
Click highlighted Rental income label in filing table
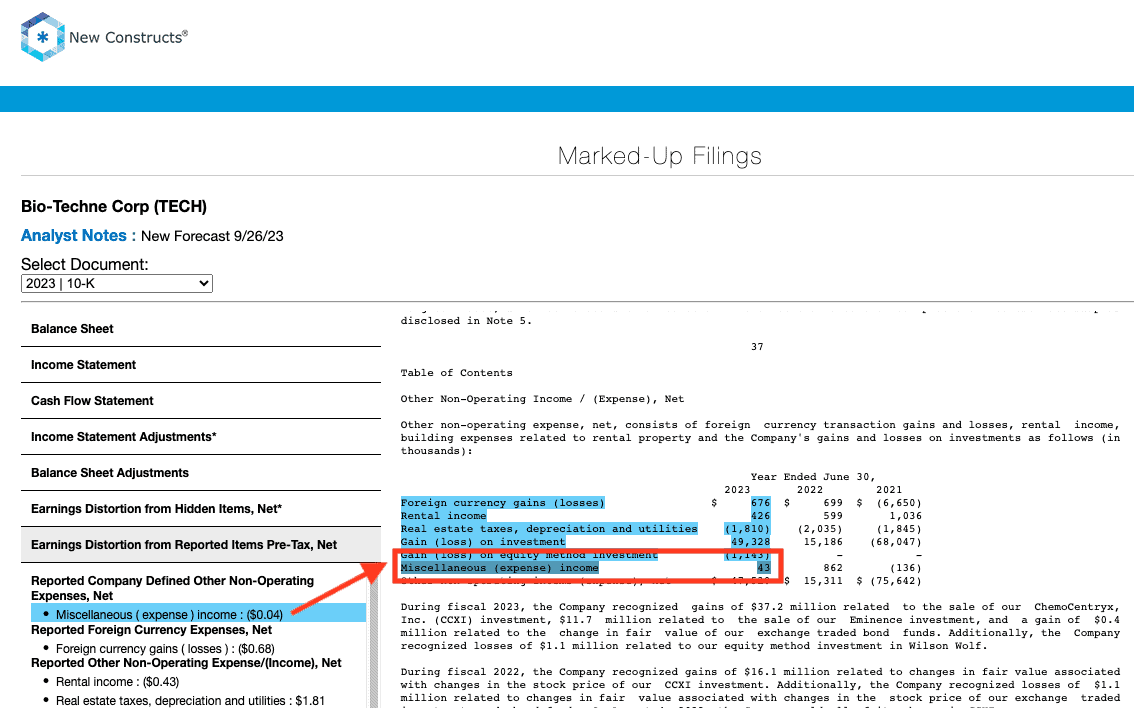point(443,516)
